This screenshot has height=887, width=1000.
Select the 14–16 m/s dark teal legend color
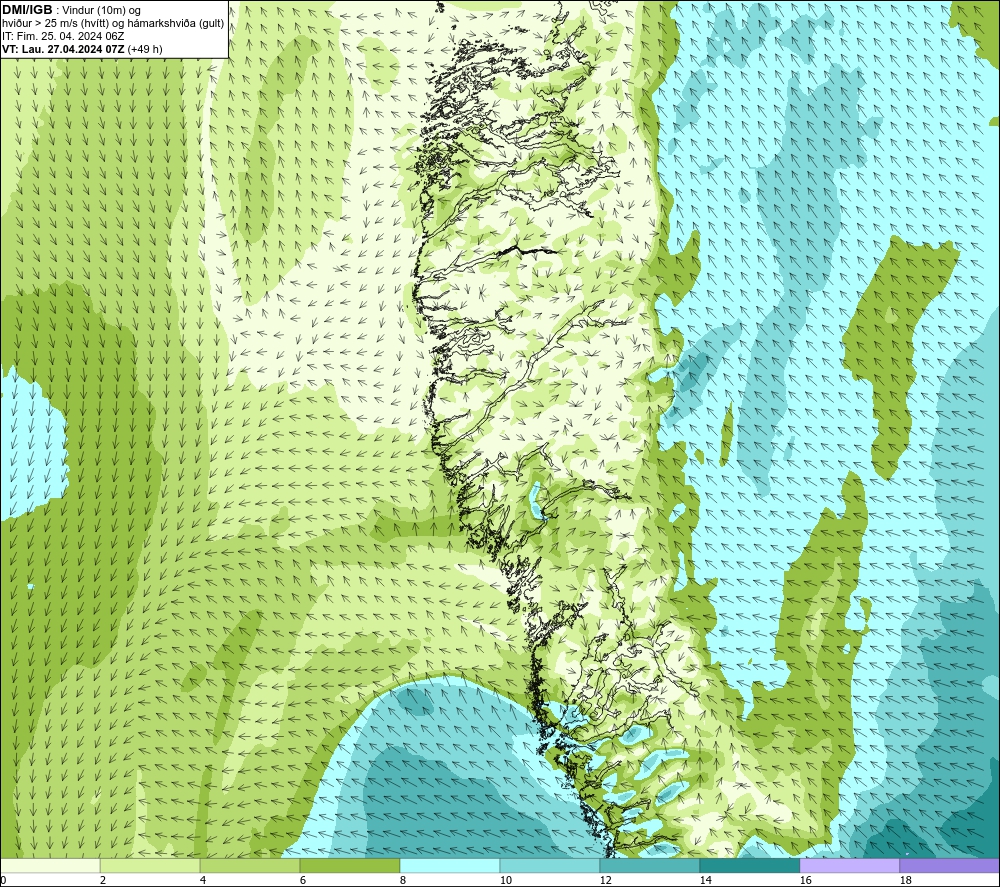click(x=749, y=866)
